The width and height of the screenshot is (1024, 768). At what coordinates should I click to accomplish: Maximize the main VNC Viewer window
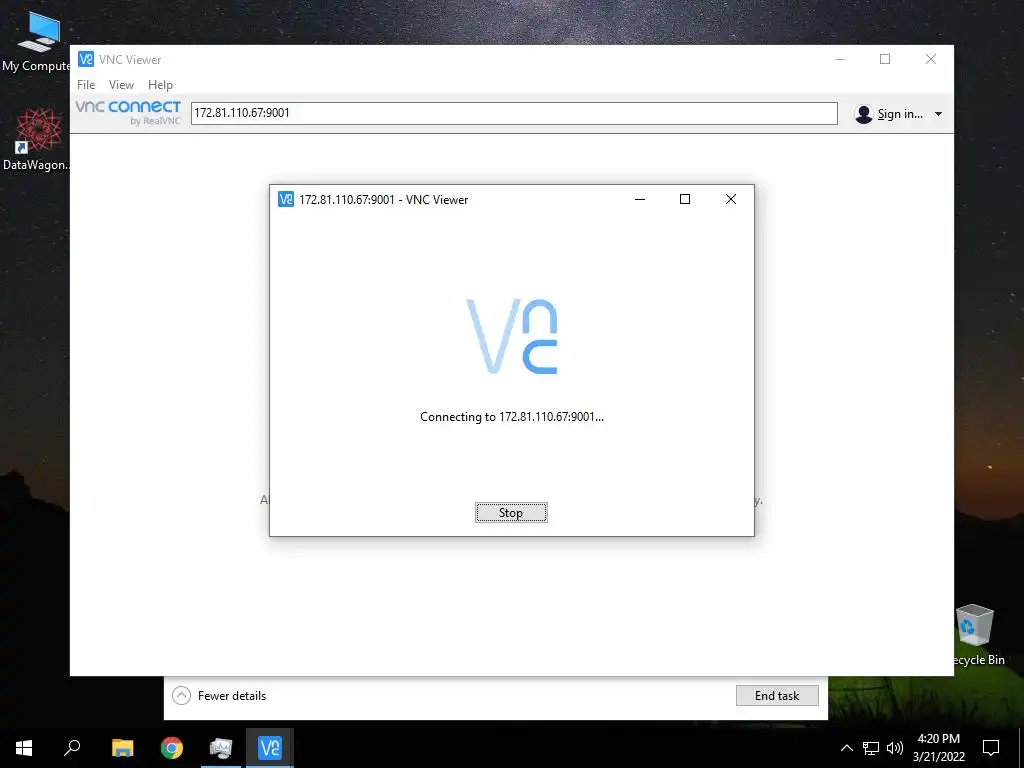coord(885,59)
